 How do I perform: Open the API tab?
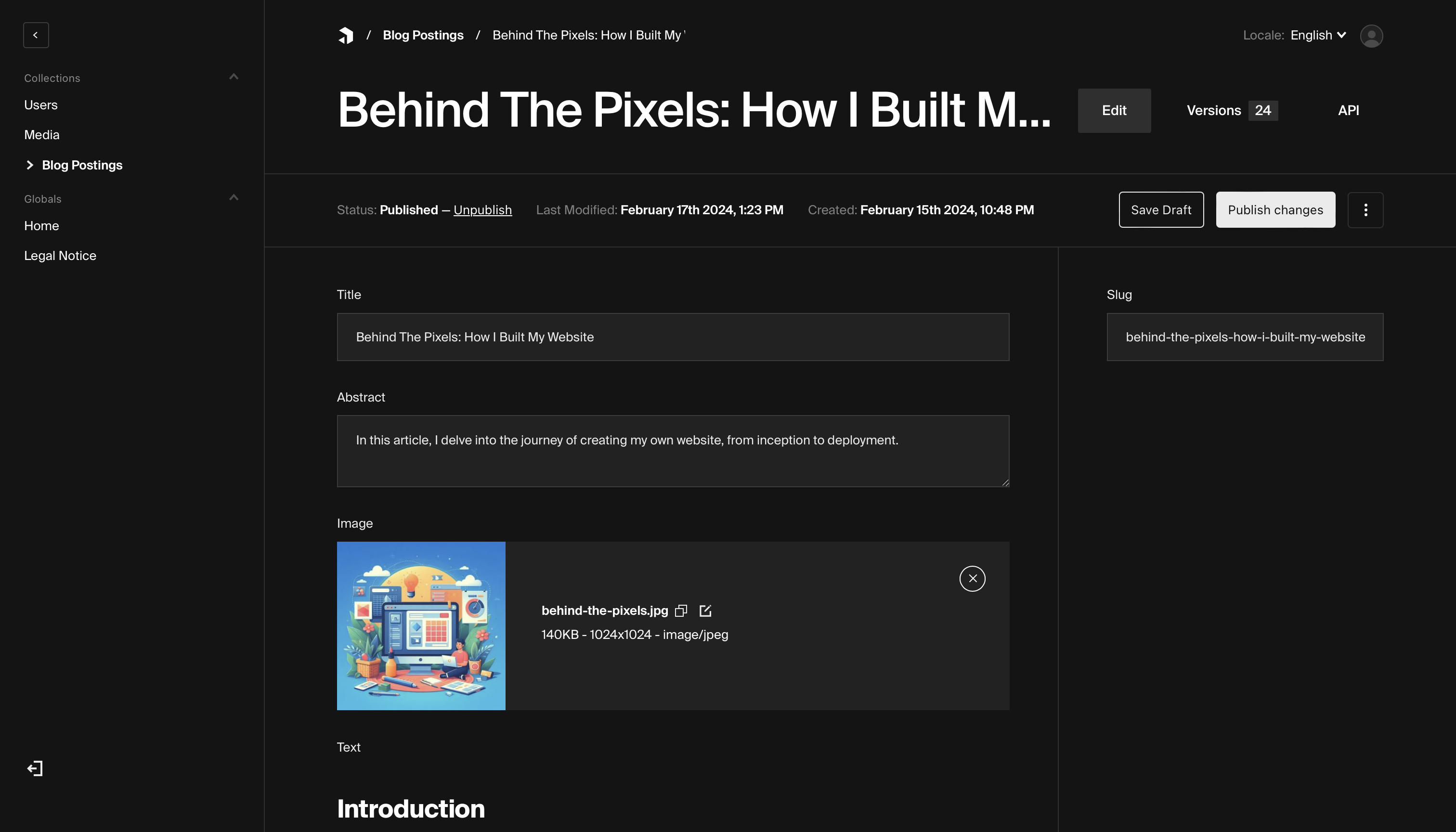(x=1348, y=110)
